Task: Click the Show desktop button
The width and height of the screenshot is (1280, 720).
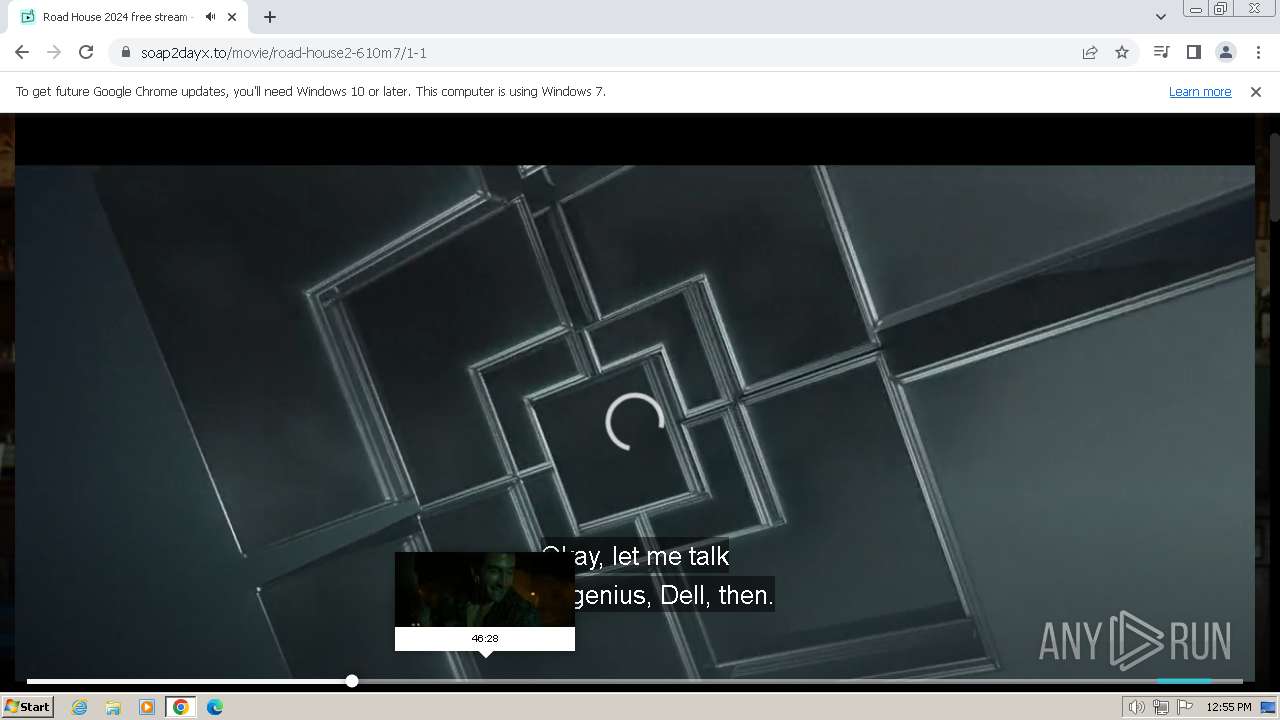Action: pos(1268,707)
